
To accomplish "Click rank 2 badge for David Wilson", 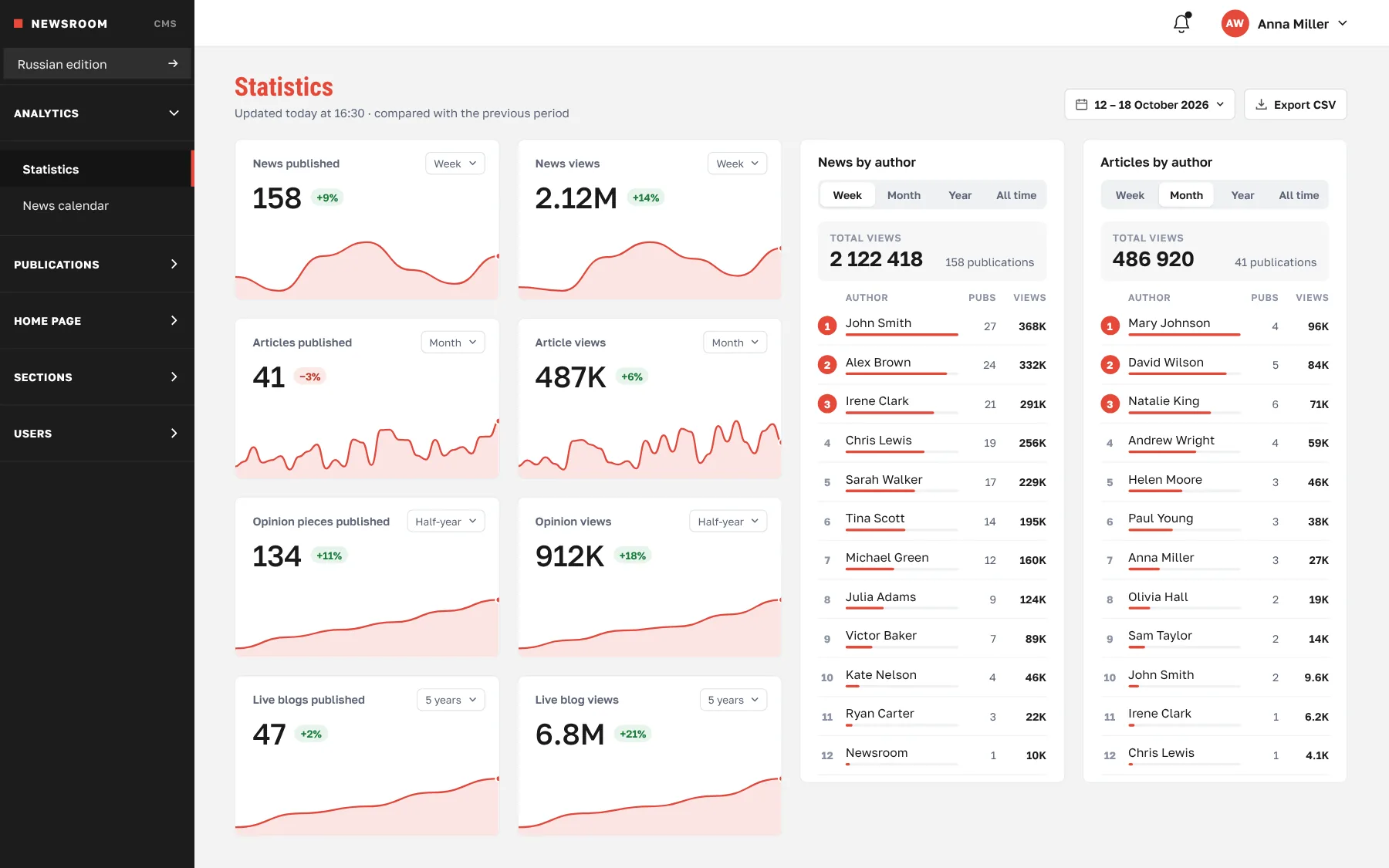I will 1110,365.
